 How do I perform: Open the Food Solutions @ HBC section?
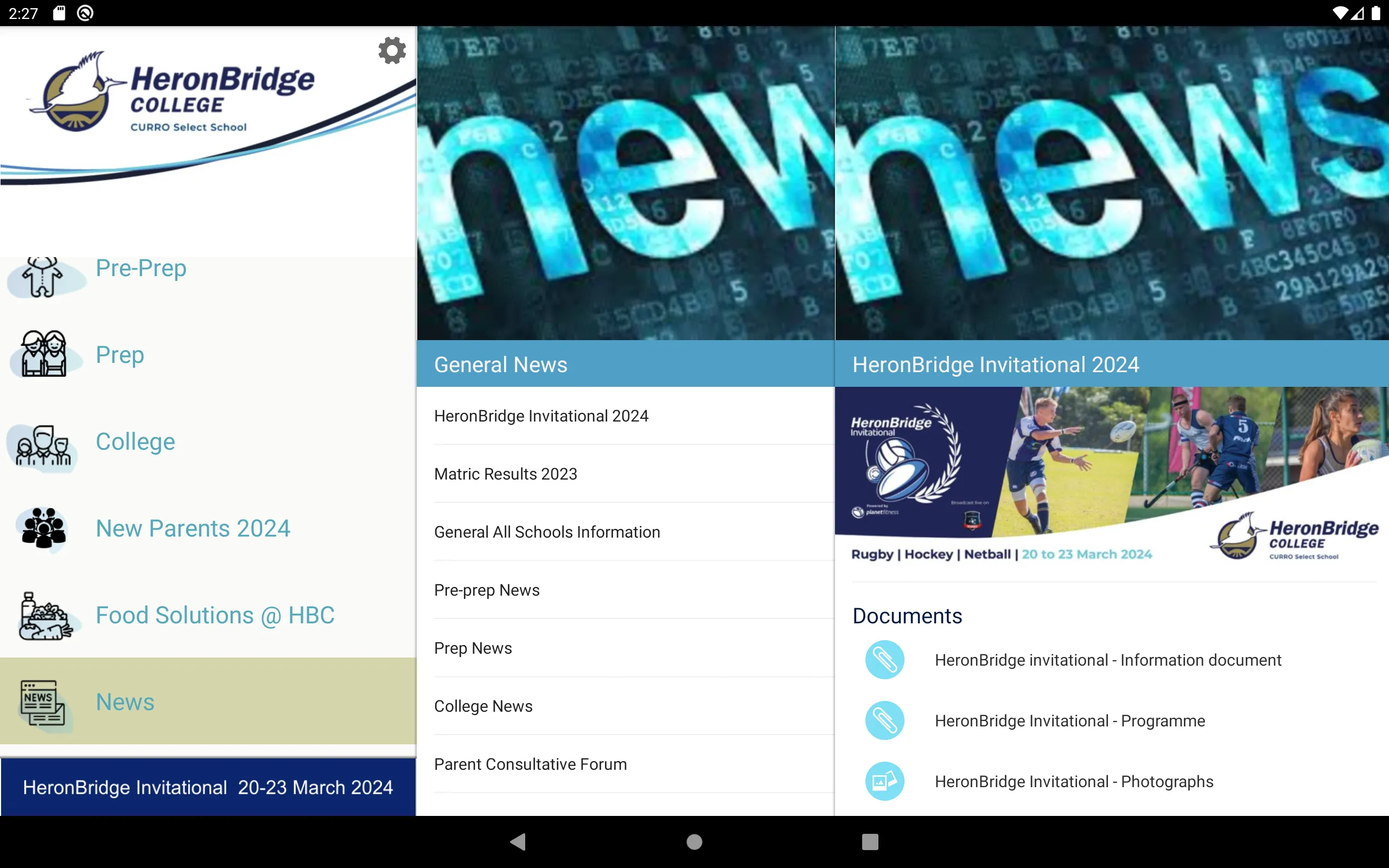[x=208, y=614]
